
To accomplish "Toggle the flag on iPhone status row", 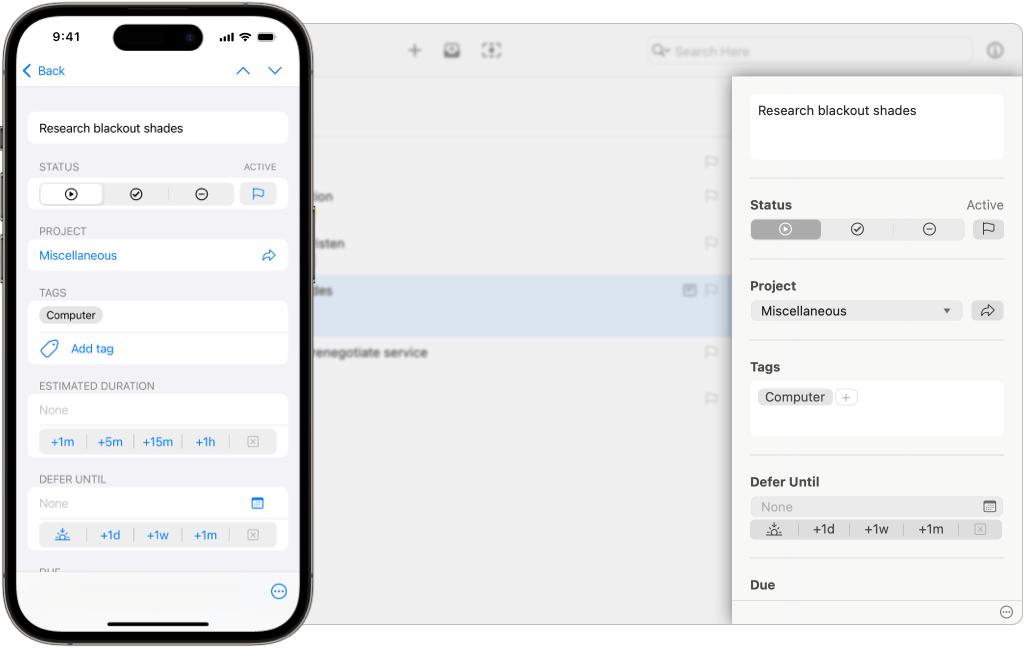I will [258, 194].
